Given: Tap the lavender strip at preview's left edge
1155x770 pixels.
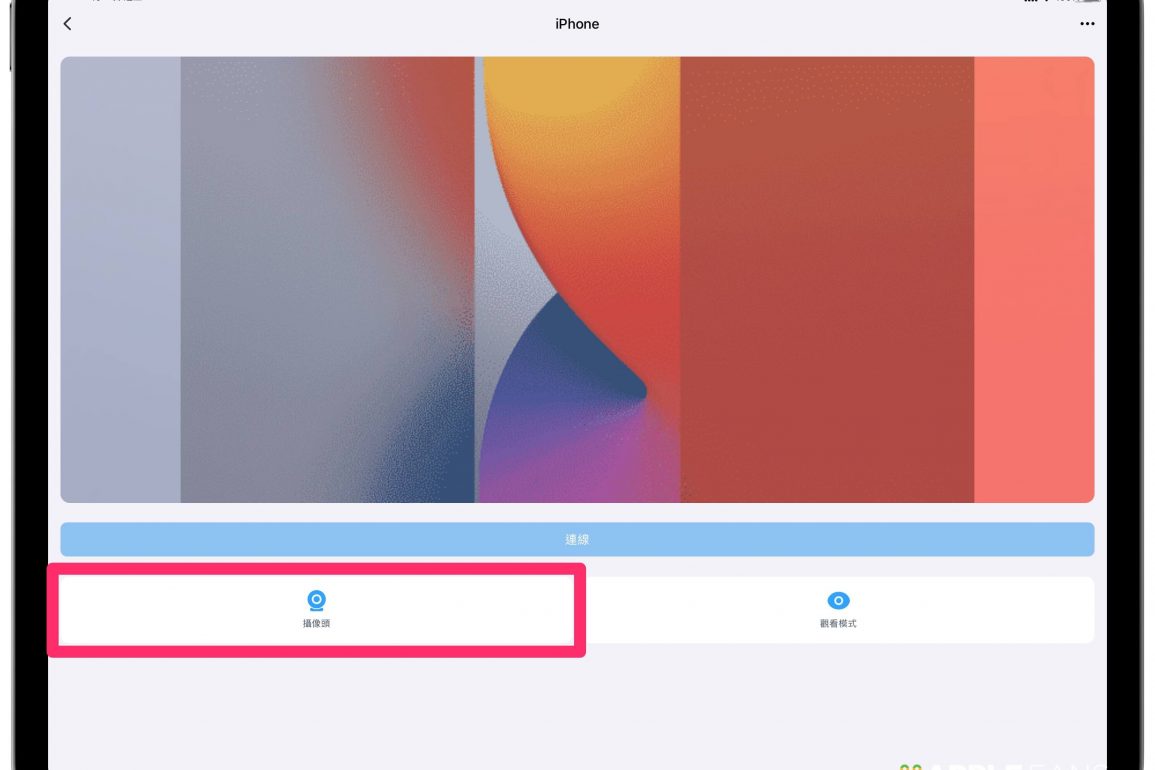Looking at the screenshot, I should click(120, 280).
